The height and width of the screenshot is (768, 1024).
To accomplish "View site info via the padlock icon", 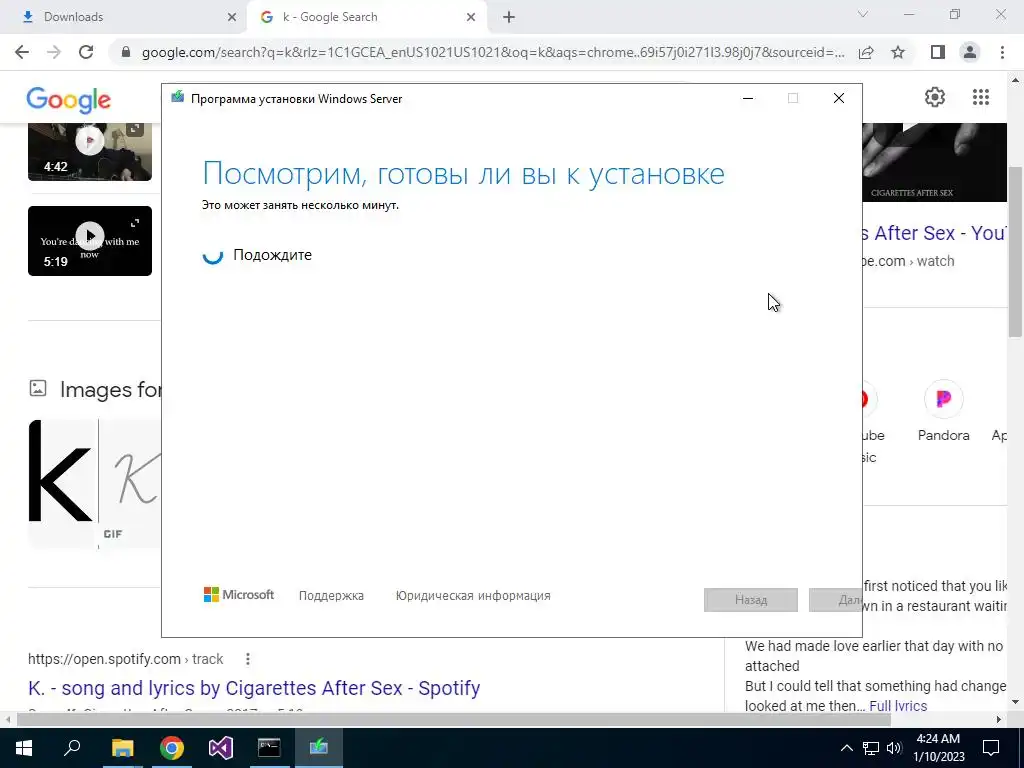I will pyautogui.click(x=126, y=52).
